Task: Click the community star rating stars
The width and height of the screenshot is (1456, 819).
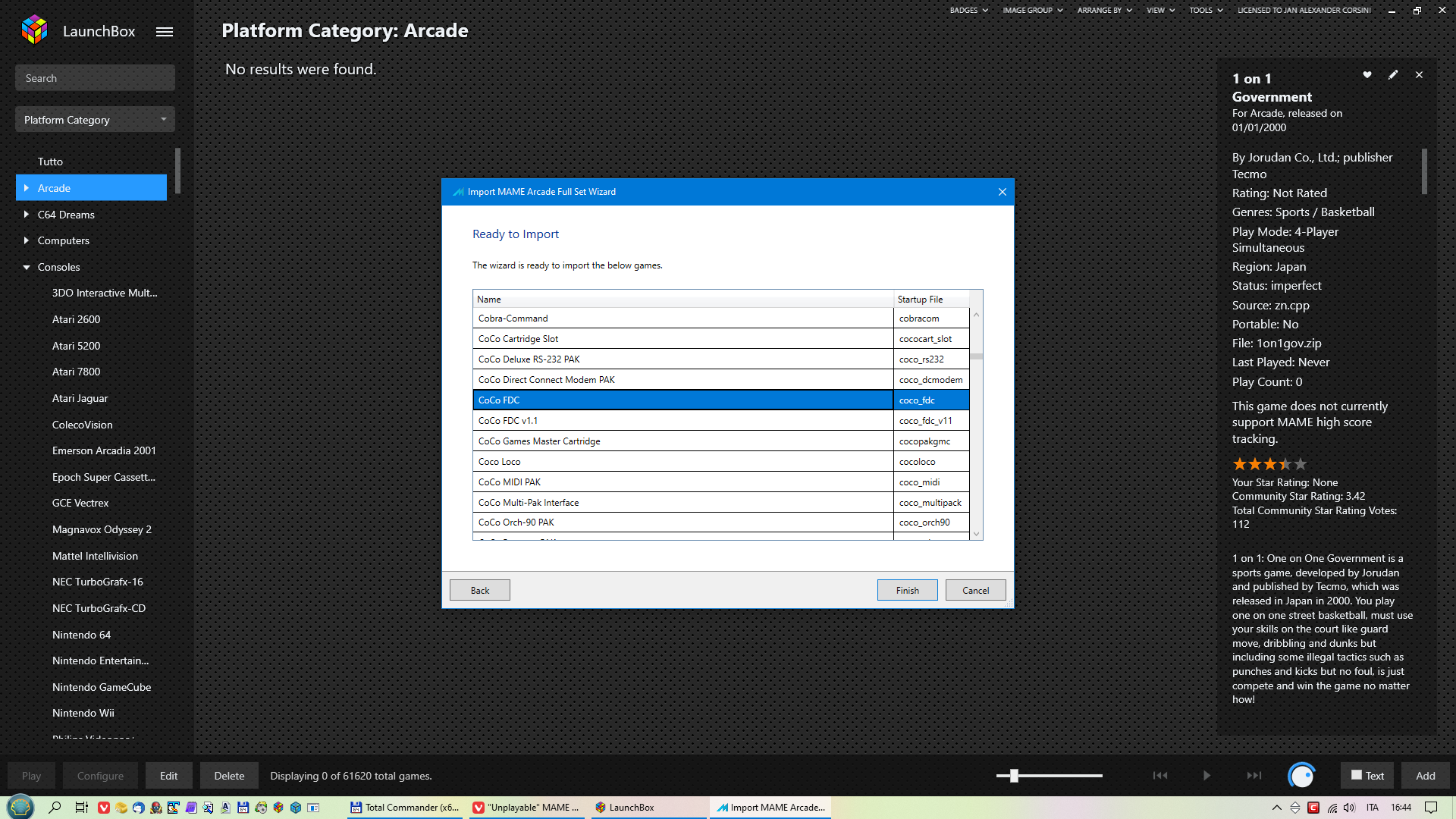Action: pos(1269,464)
